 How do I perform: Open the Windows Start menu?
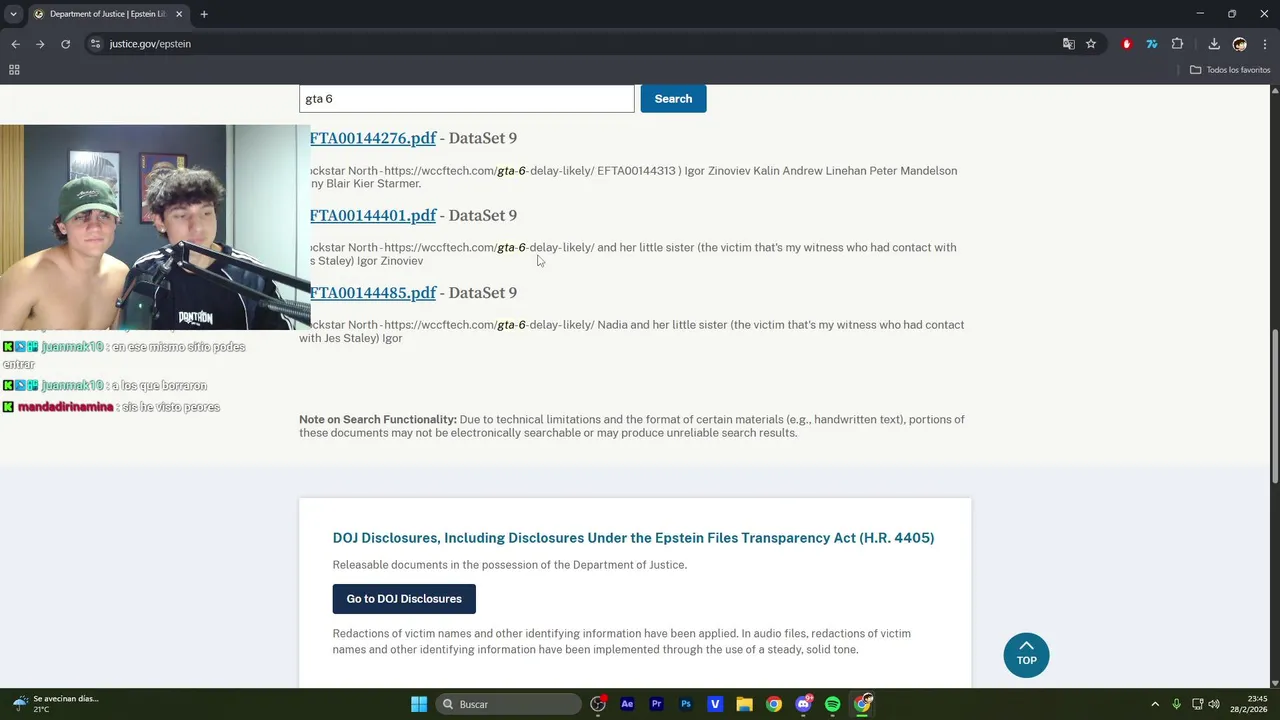[419, 704]
